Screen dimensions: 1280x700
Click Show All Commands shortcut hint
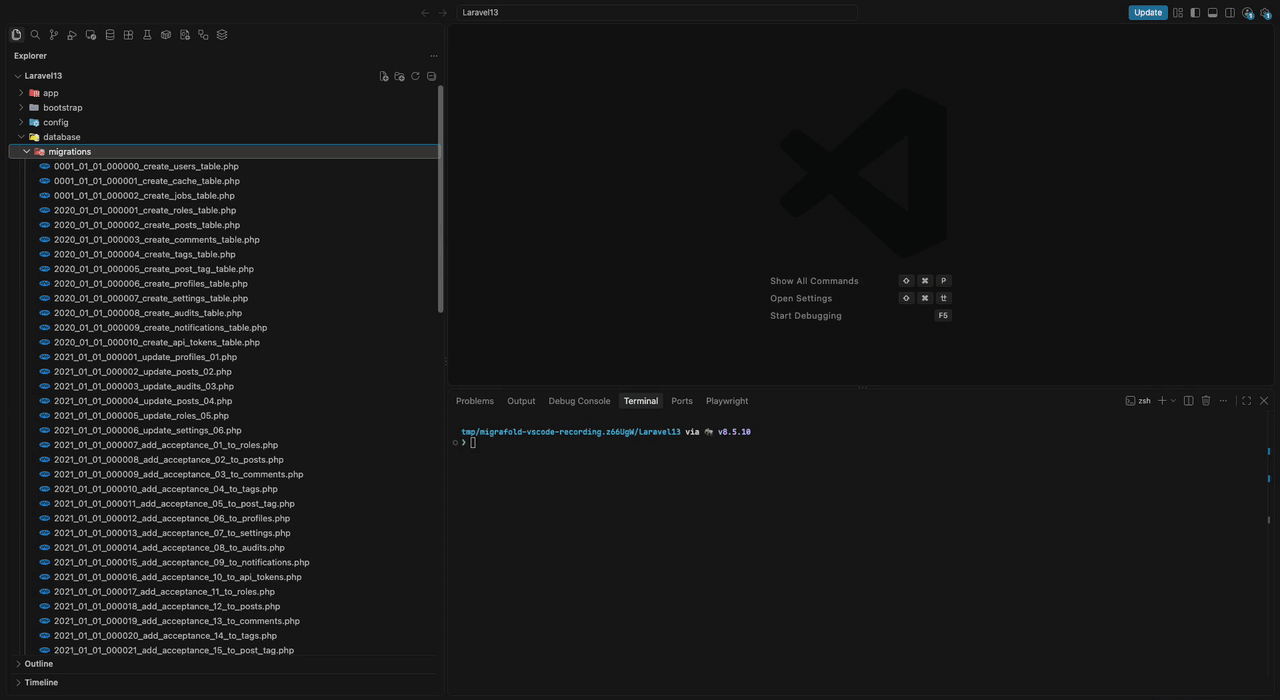pyautogui.click(x=814, y=281)
